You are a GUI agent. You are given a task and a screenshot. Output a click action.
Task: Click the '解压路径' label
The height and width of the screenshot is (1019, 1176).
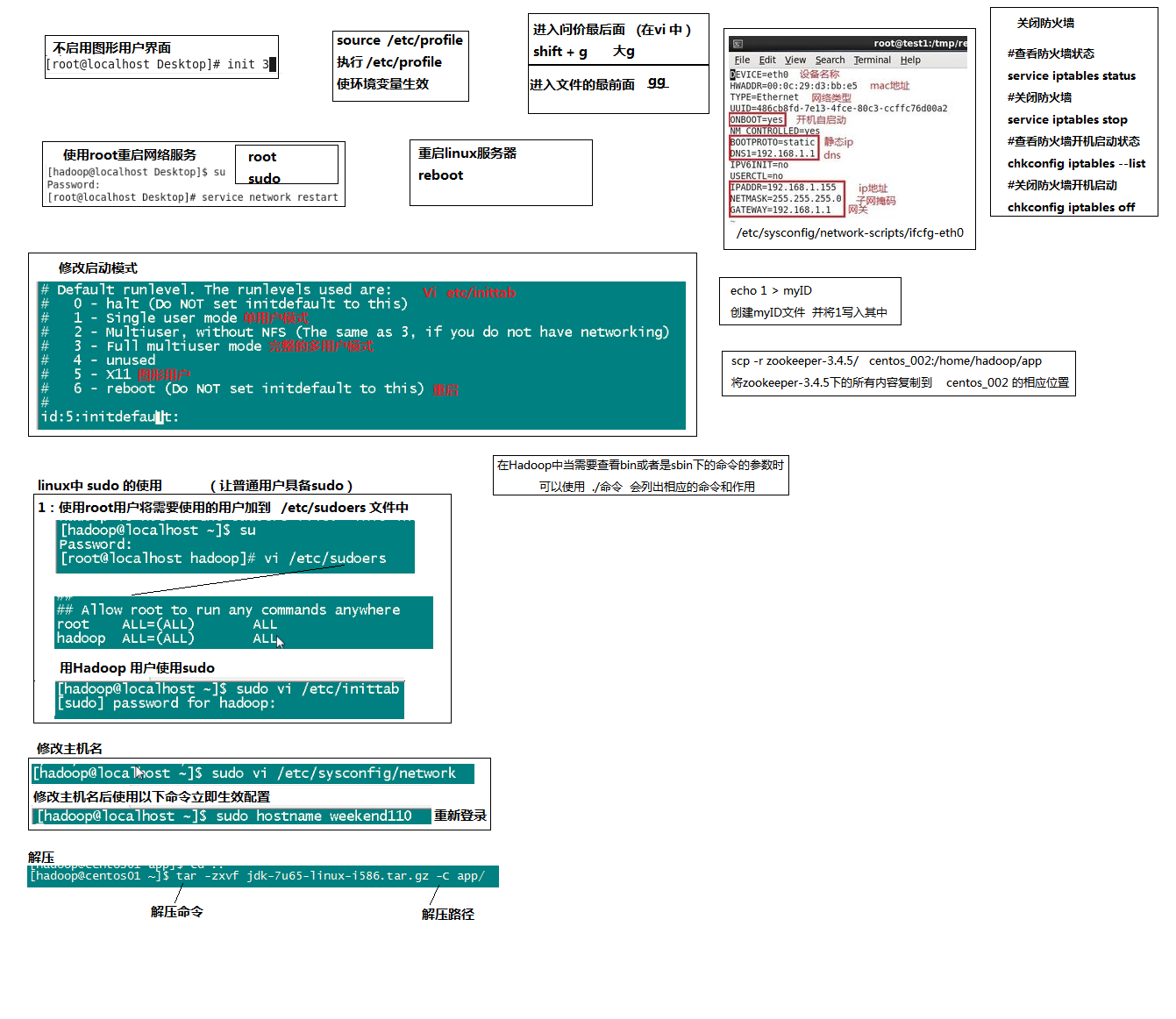(x=448, y=915)
